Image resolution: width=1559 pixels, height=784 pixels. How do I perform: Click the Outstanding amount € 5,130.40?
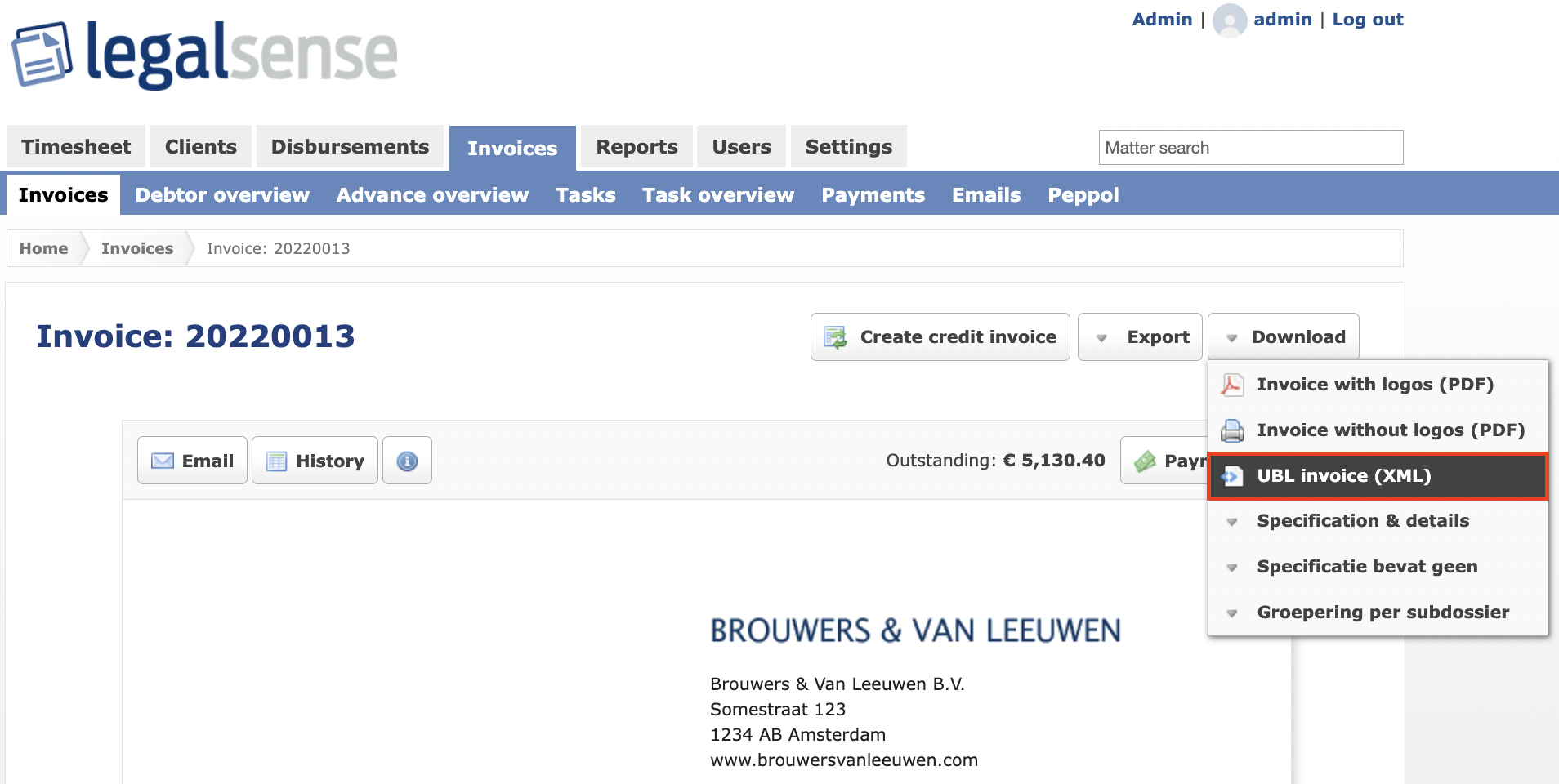[1054, 461]
